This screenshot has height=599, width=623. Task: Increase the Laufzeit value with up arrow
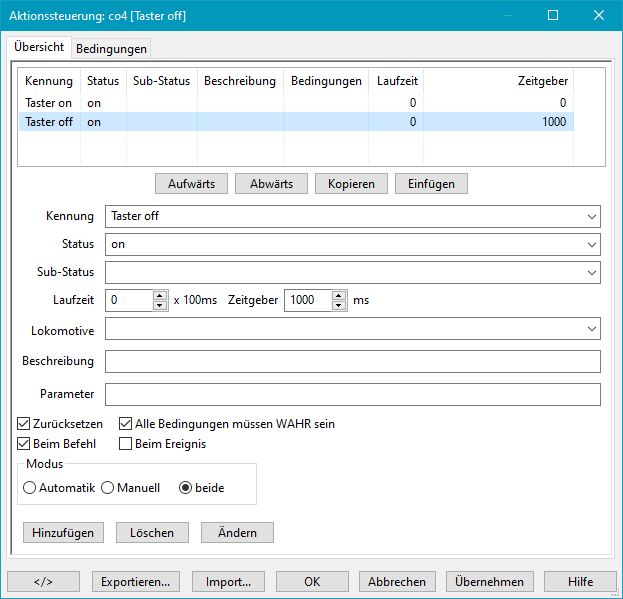tap(160, 295)
